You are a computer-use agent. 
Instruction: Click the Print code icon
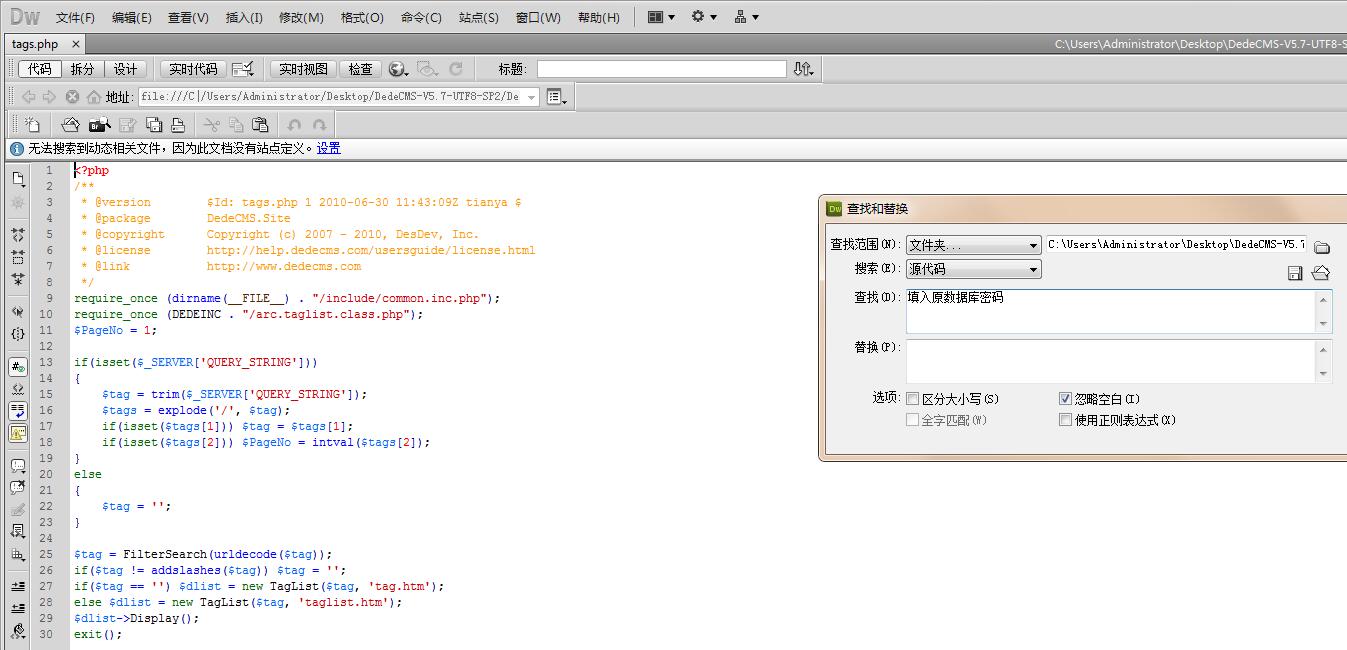pyautogui.click(x=178, y=125)
